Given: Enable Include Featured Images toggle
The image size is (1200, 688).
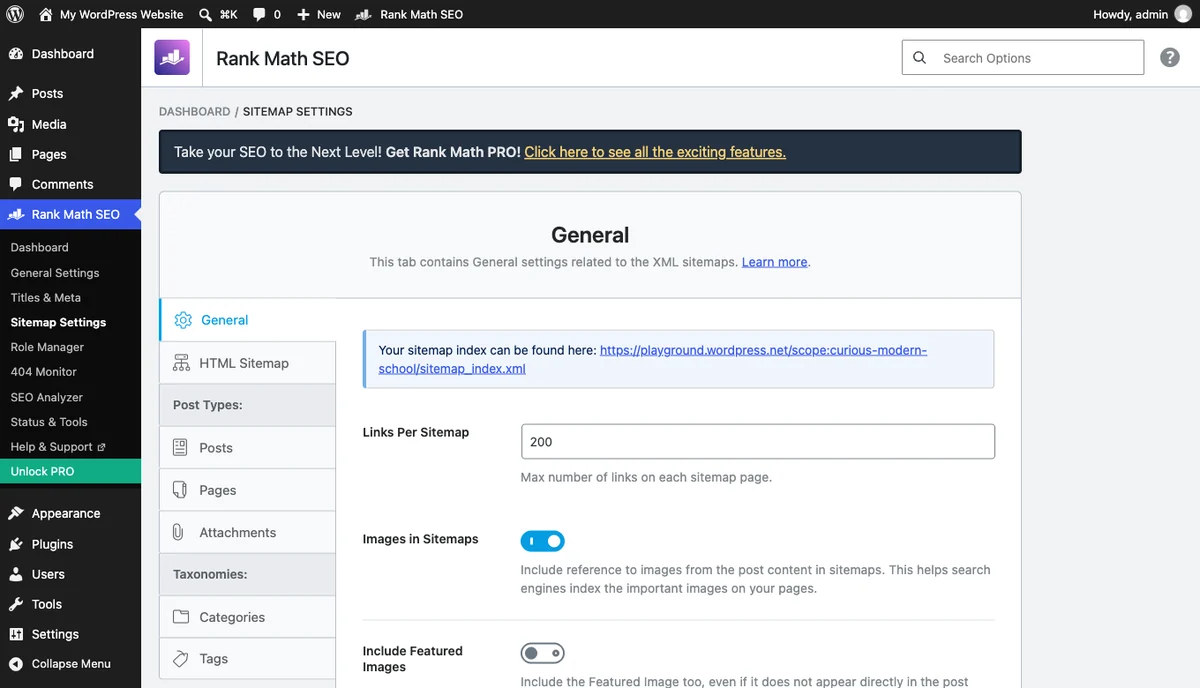Looking at the screenshot, I should [542, 653].
